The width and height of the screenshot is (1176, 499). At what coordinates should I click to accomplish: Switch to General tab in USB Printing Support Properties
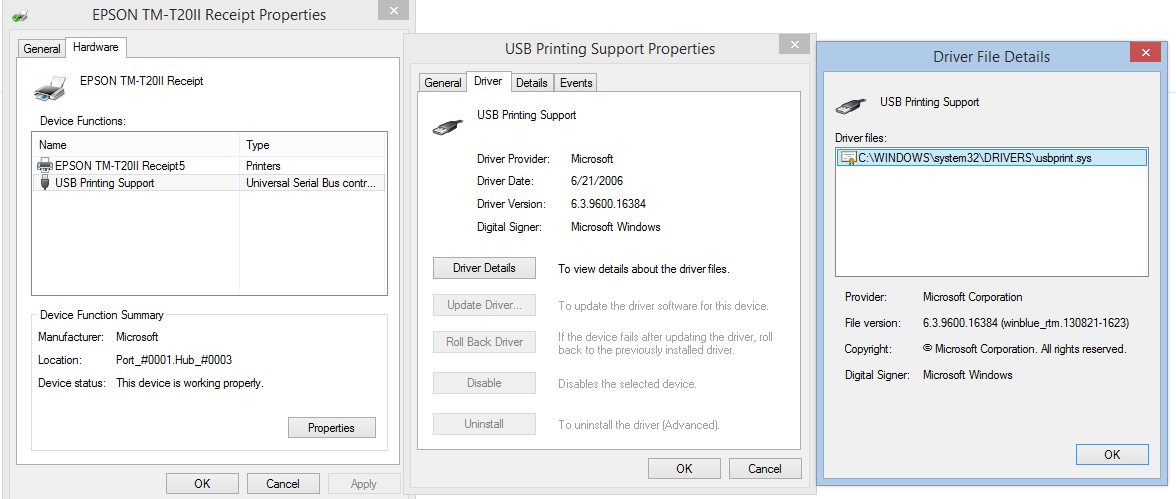(442, 83)
